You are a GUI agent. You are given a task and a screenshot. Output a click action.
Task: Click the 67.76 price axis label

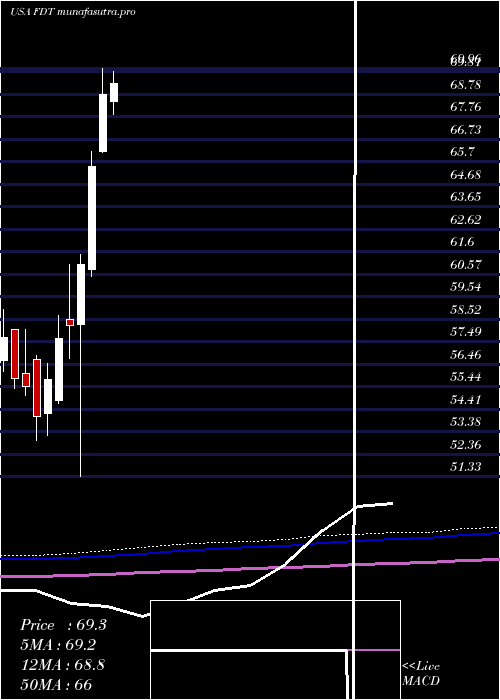tap(466, 107)
